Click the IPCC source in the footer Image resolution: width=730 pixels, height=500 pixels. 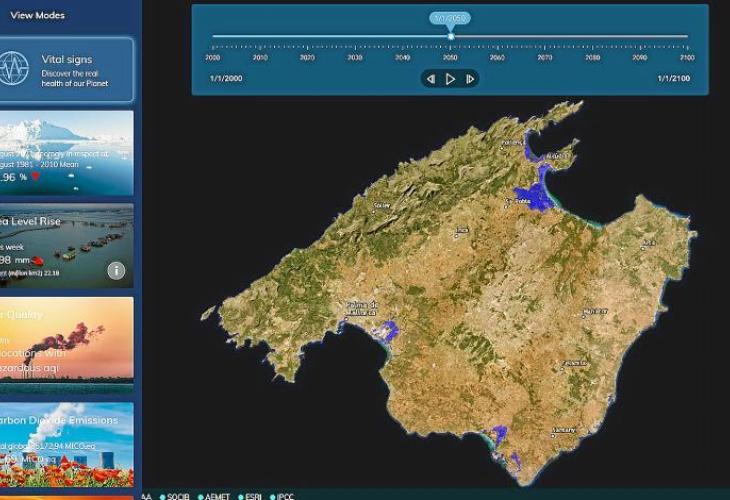click(283, 496)
